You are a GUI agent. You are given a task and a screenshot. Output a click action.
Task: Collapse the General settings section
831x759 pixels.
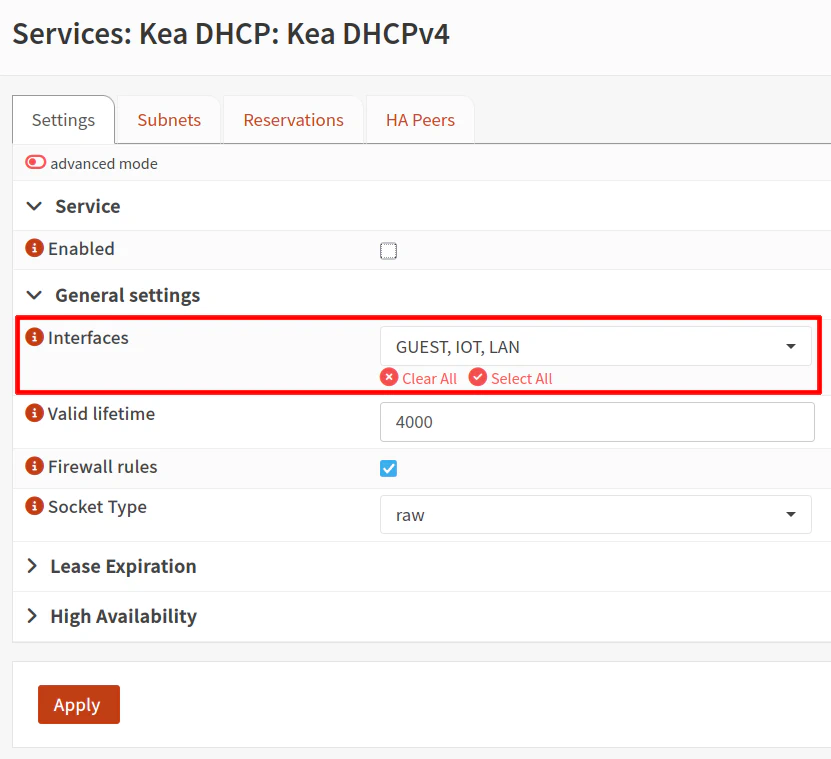(34, 295)
